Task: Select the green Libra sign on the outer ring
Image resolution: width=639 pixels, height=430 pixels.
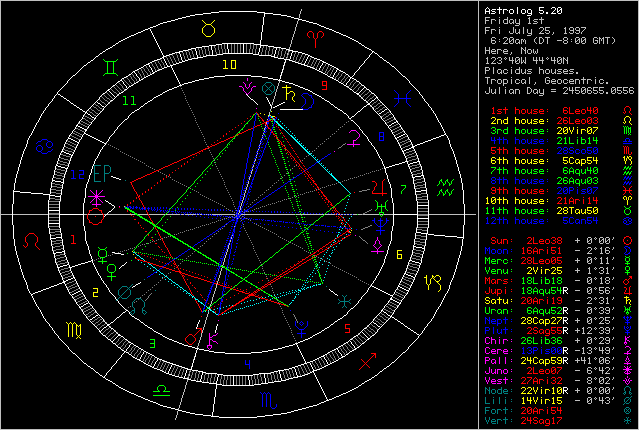Action: pos(161,390)
